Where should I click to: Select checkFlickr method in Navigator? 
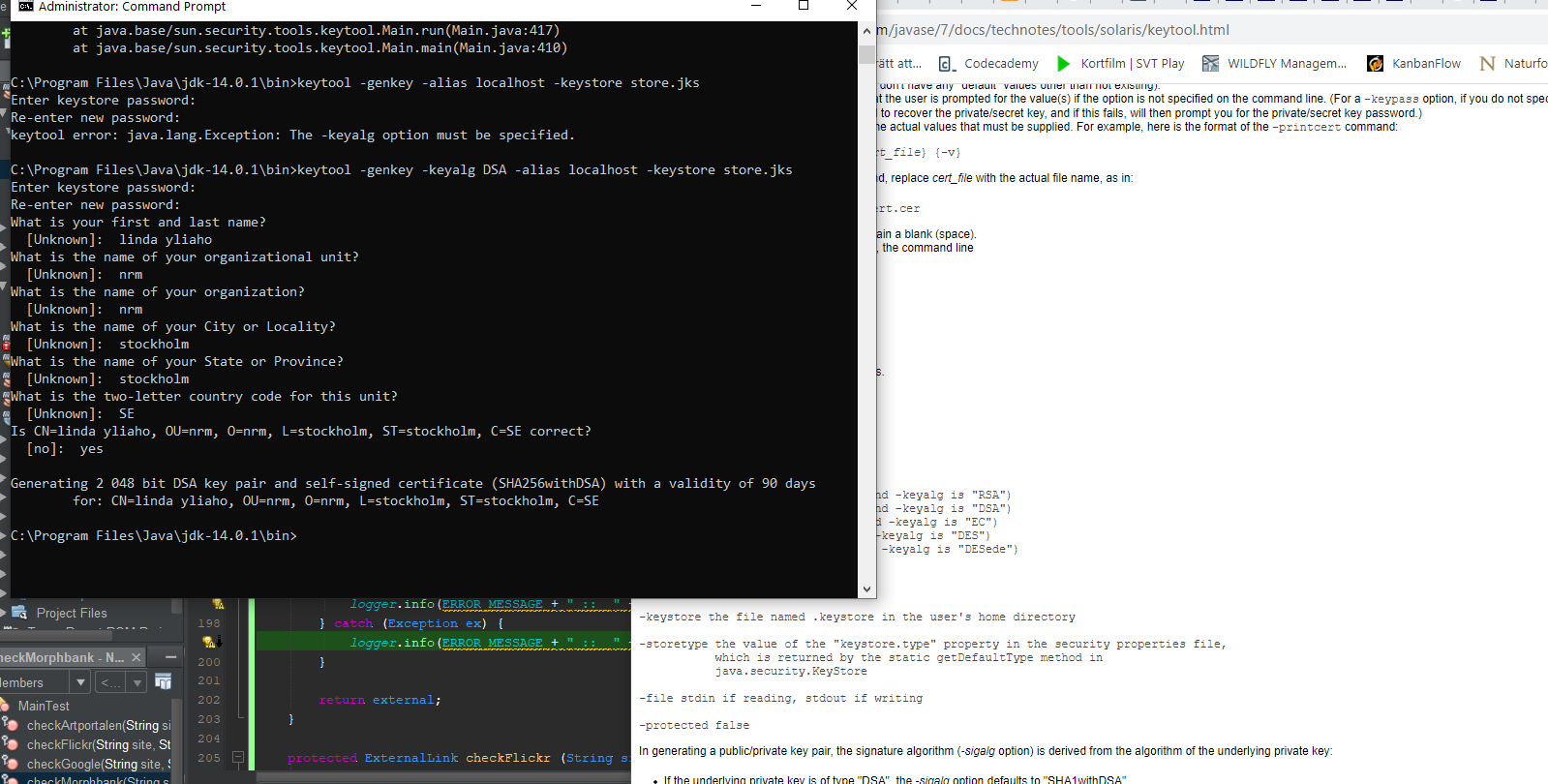99,744
